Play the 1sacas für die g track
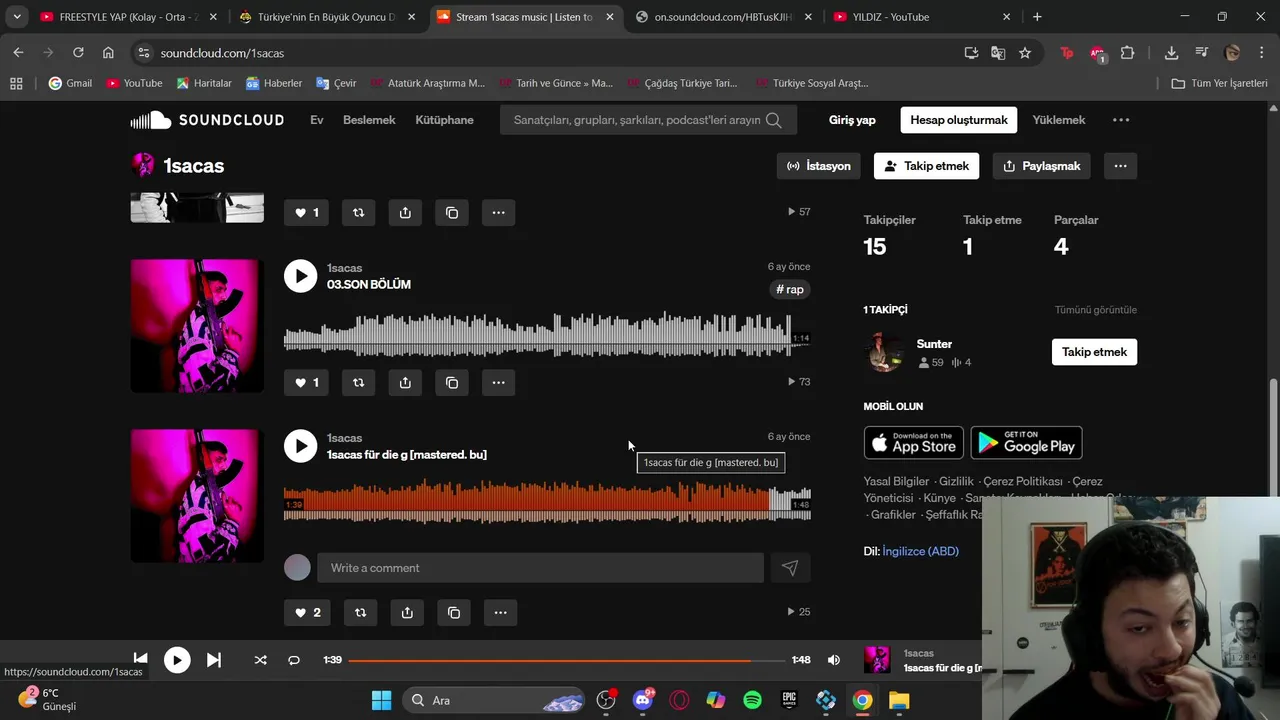Screen dimensions: 1280x720 click(x=300, y=446)
